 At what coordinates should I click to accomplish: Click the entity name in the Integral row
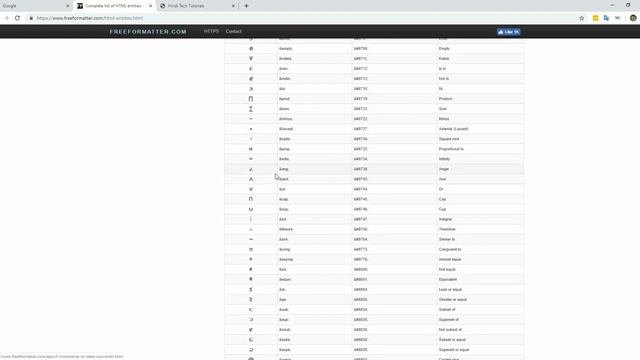point(282,219)
